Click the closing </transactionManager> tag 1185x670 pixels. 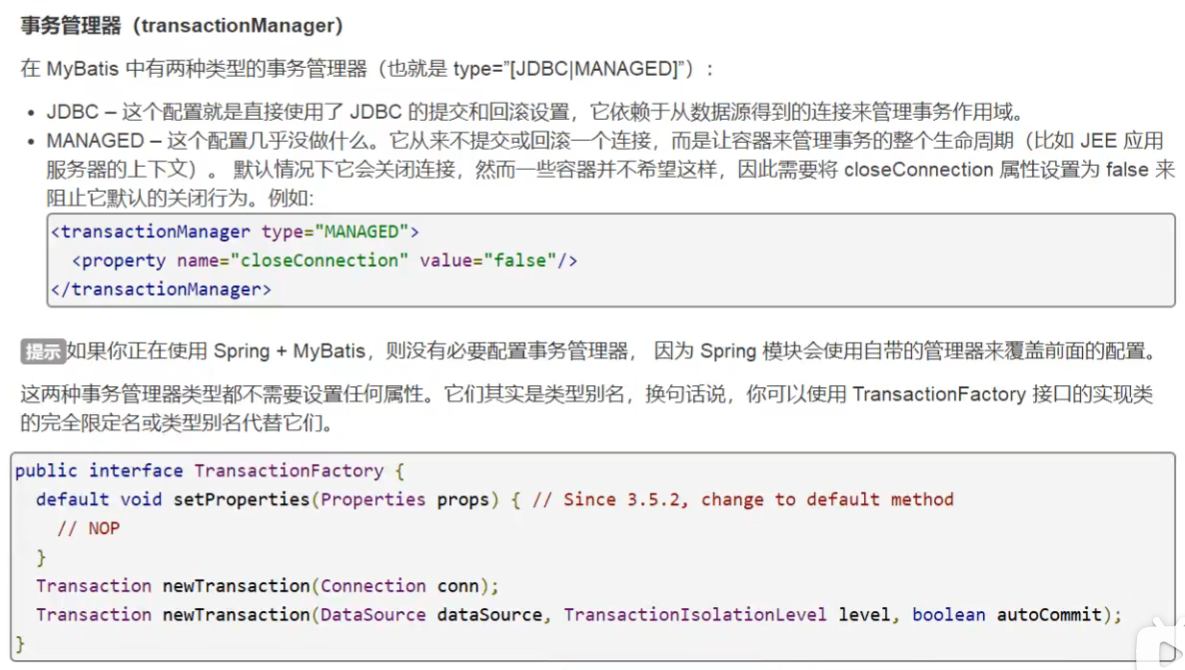(x=161, y=290)
